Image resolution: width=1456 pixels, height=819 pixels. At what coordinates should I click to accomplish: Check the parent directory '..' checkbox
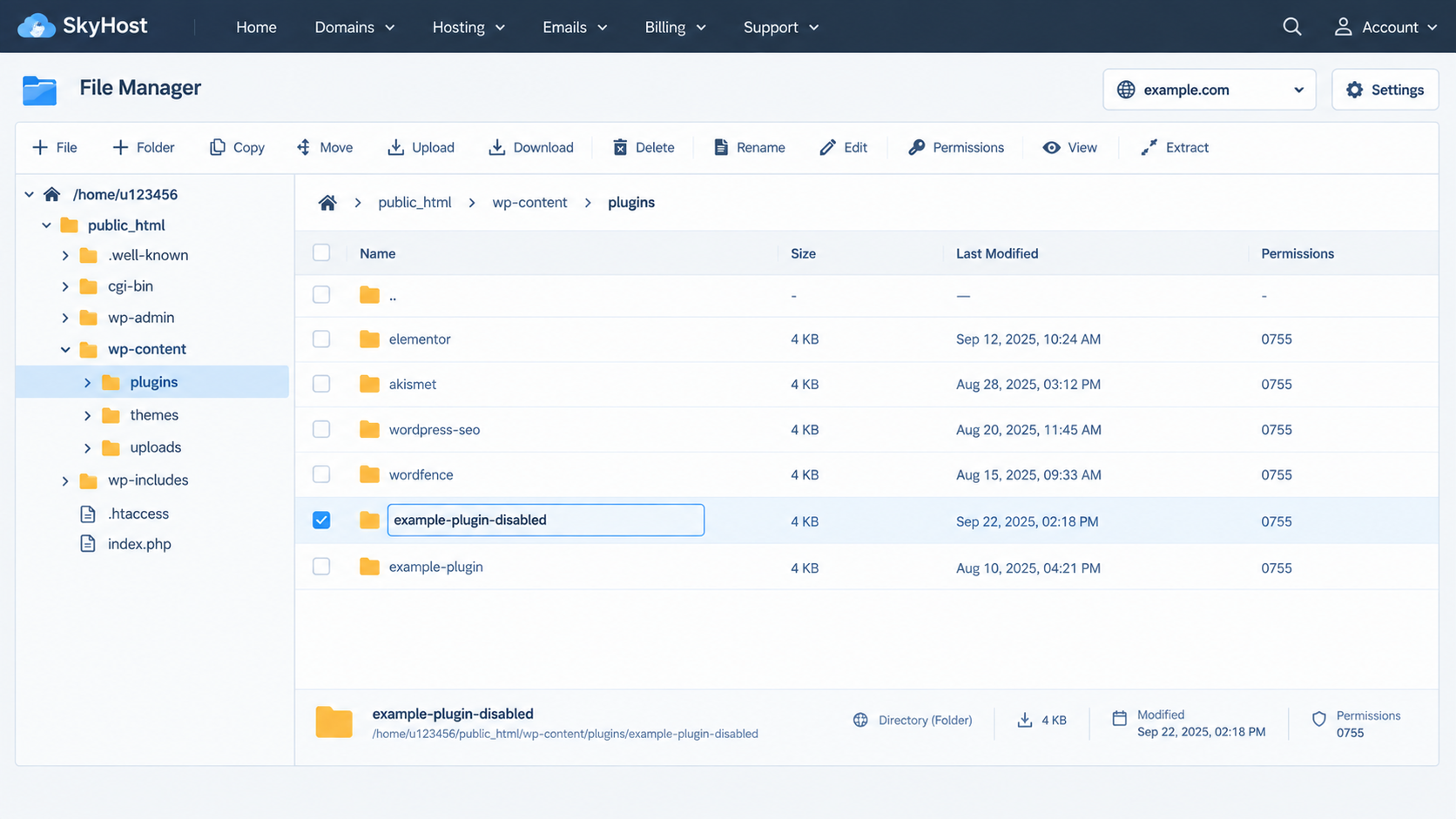tap(321, 294)
